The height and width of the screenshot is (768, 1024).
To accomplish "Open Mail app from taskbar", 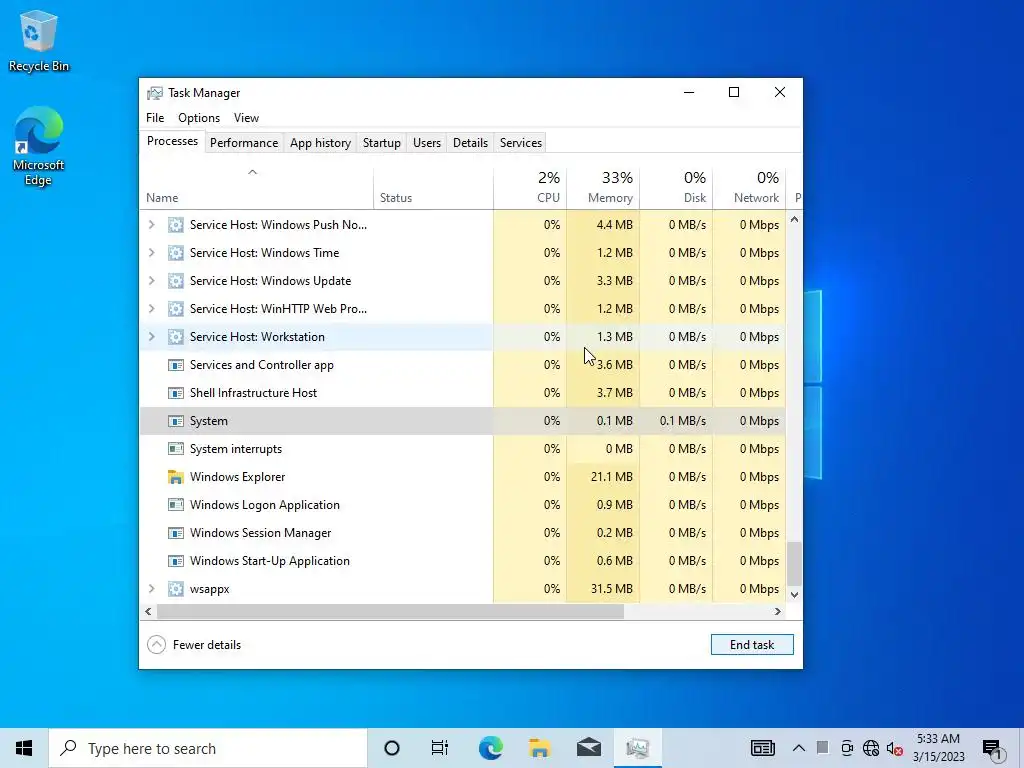I will tap(588, 748).
